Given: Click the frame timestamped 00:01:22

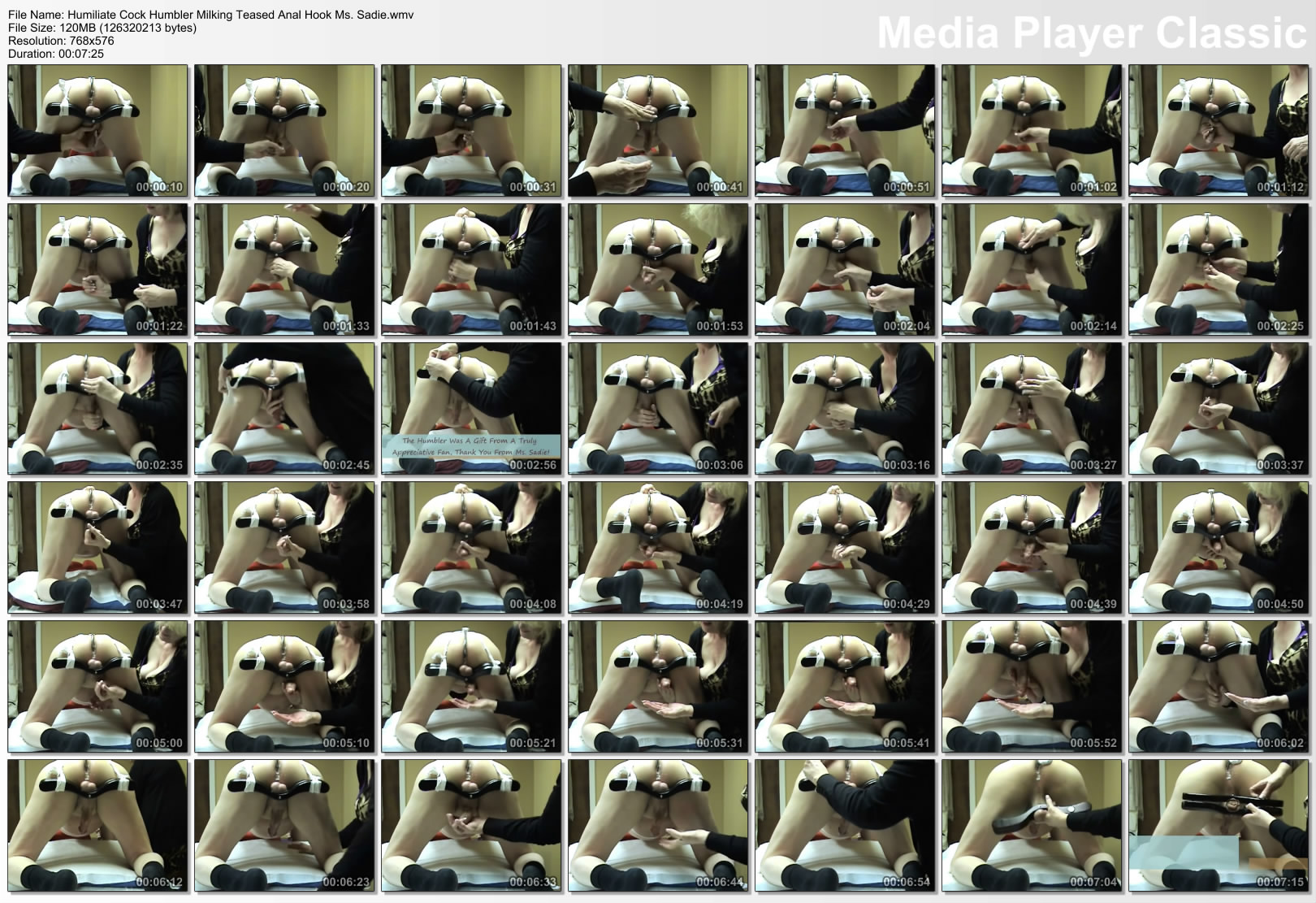Looking at the screenshot, I should pyautogui.click(x=97, y=270).
